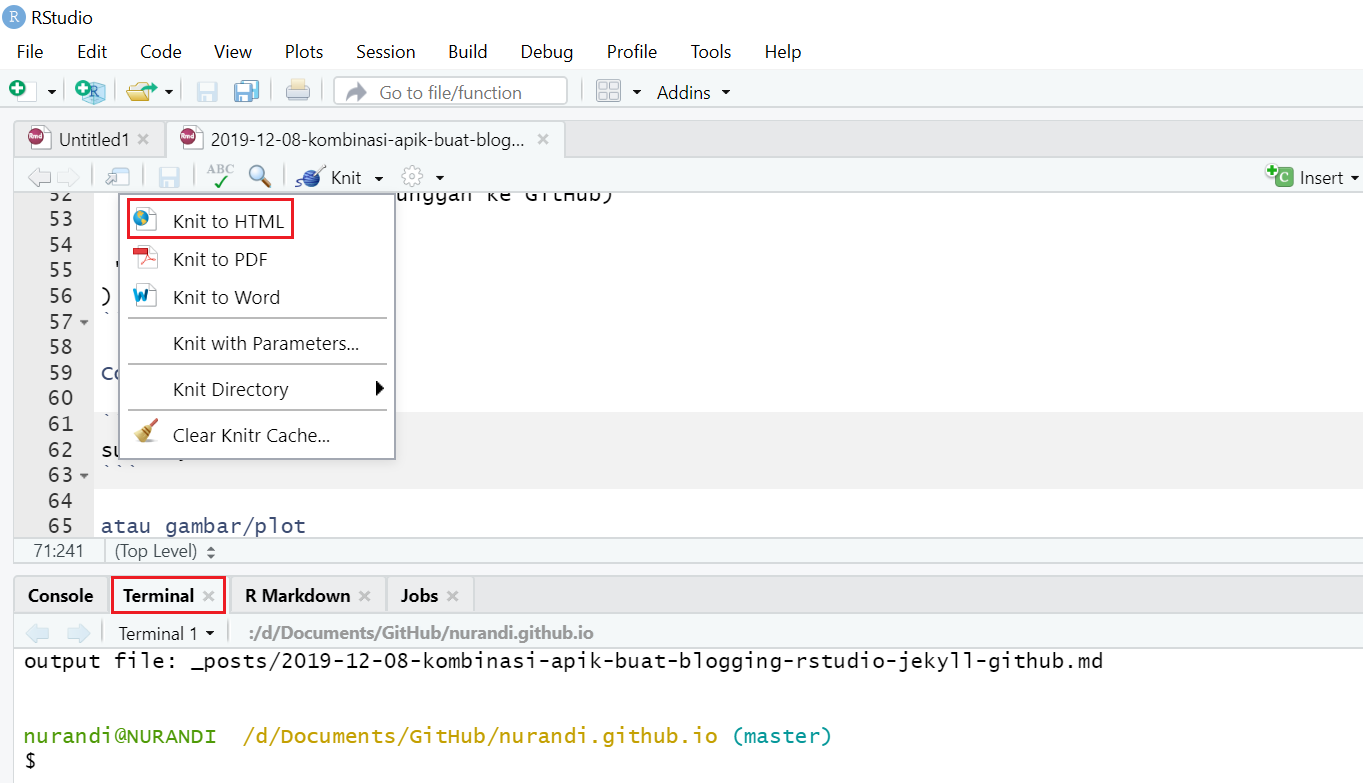
Task: Open the Help menu
Action: (783, 51)
